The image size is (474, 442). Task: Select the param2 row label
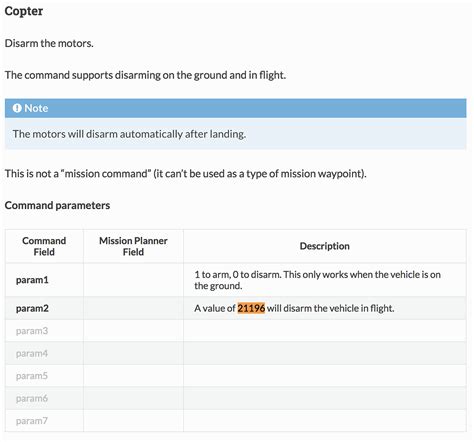(x=32, y=308)
